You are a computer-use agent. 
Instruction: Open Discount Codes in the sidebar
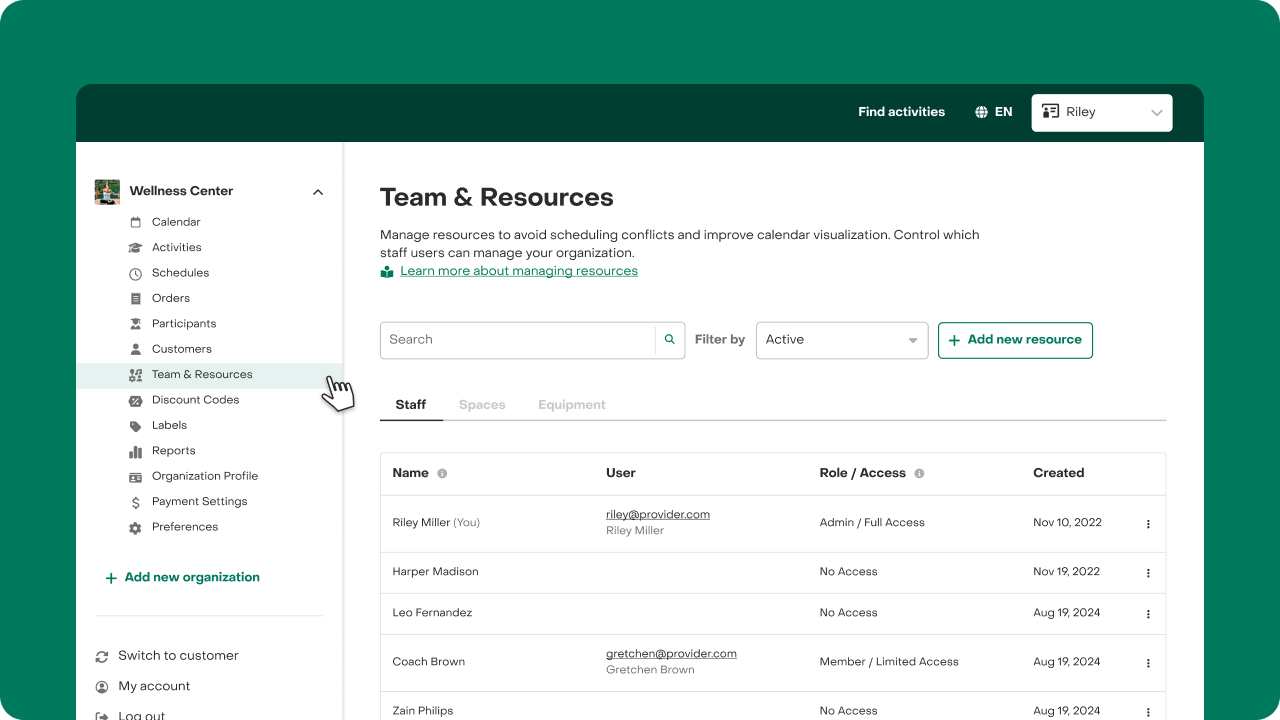tap(196, 400)
